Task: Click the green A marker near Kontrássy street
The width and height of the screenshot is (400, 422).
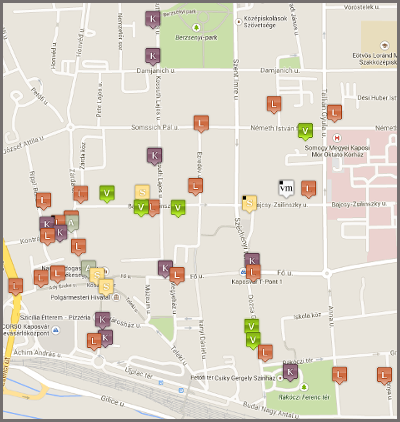Action: click(x=72, y=223)
